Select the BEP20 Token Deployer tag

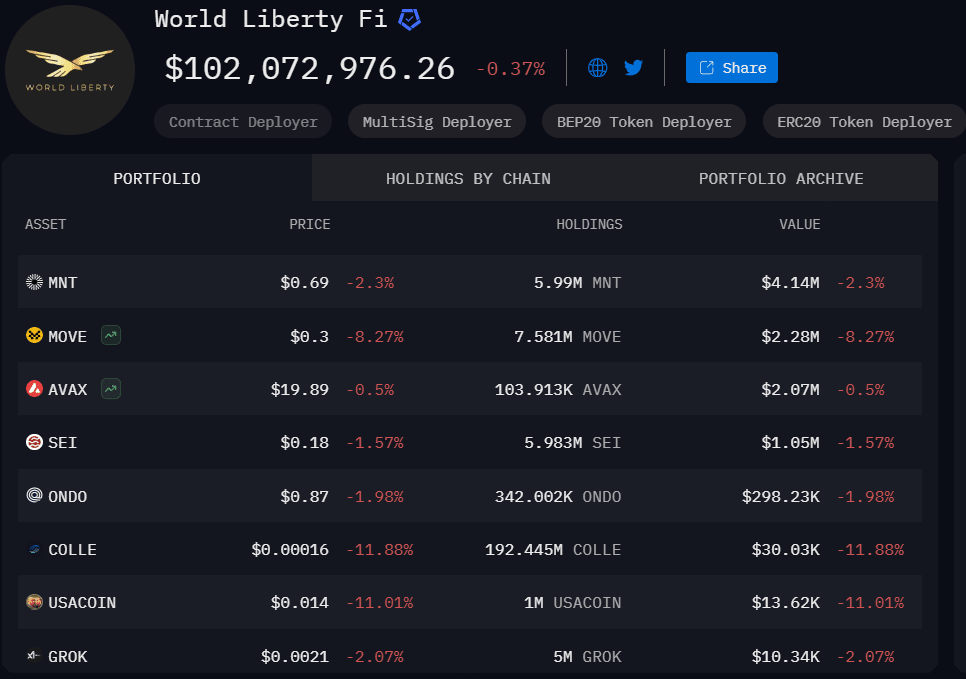tap(644, 122)
